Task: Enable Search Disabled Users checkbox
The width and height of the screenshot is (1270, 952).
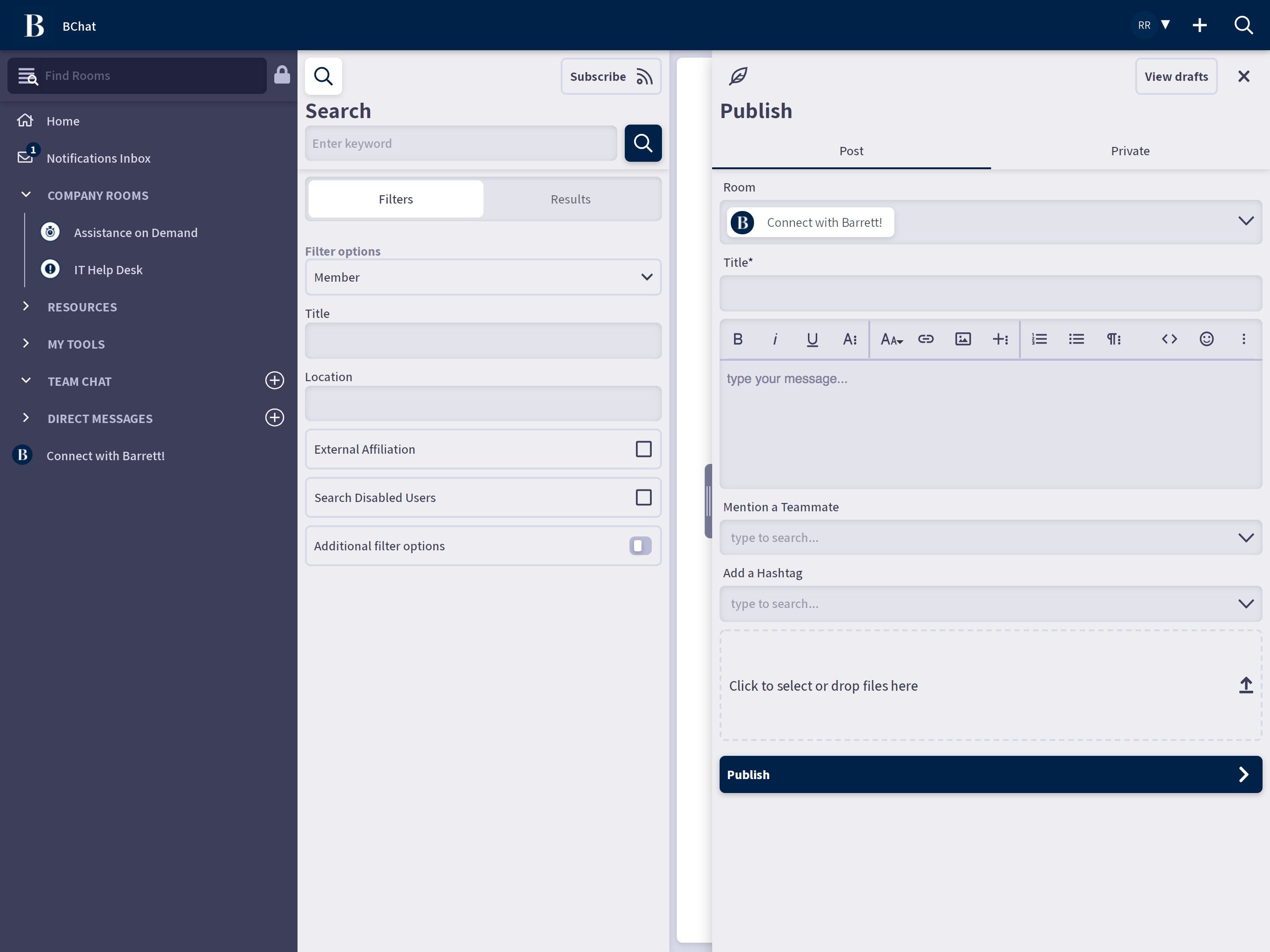Action: (x=643, y=497)
